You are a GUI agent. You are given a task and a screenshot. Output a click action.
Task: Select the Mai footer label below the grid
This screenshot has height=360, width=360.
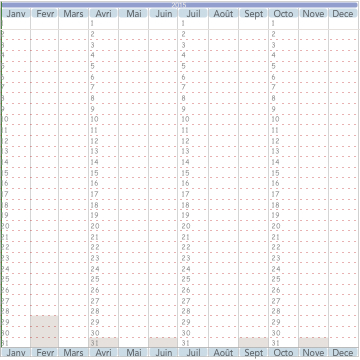(134, 352)
